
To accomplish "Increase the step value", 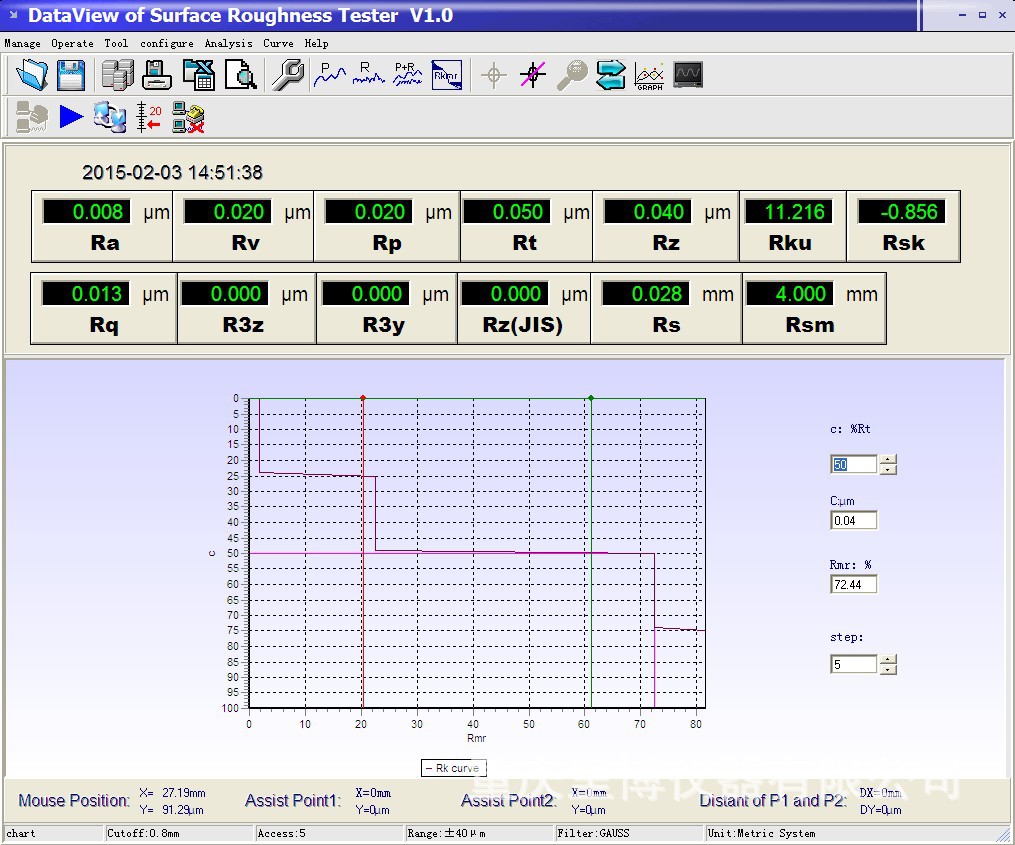I will pos(888,659).
